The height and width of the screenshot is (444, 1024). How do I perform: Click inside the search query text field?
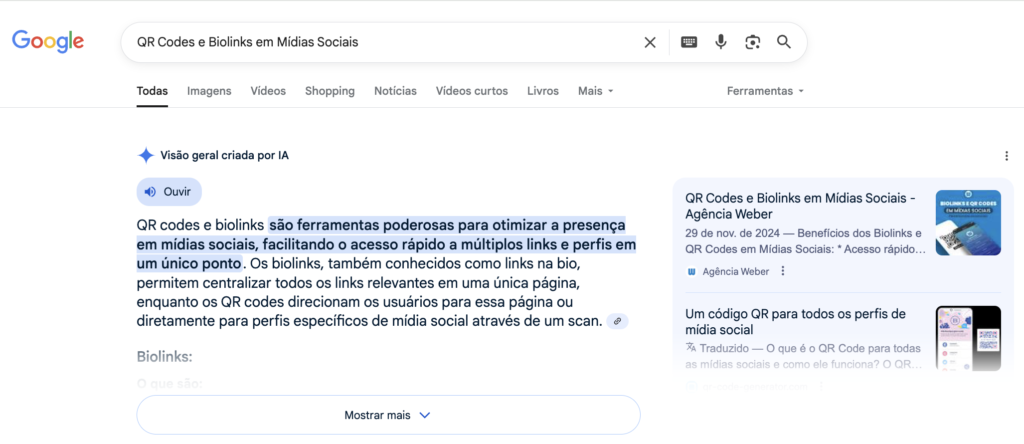[380, 42]
